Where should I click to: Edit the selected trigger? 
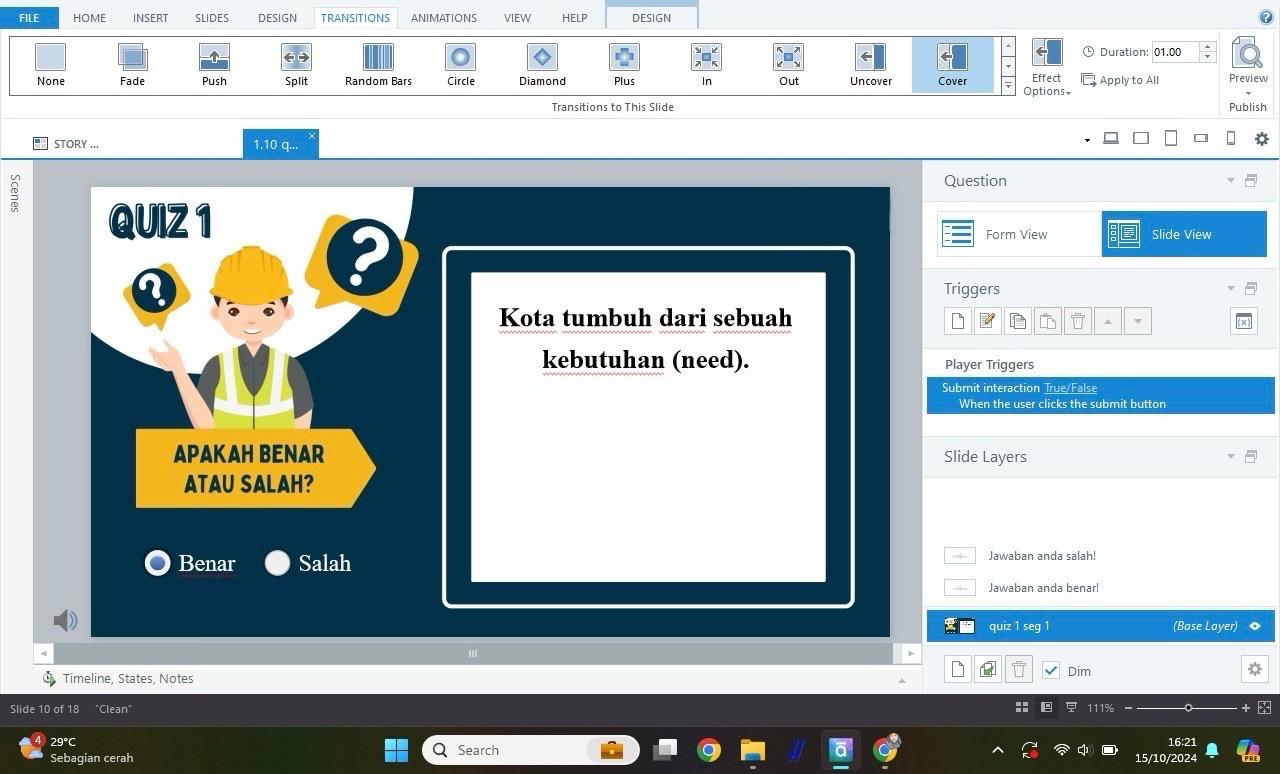point(988,321)
